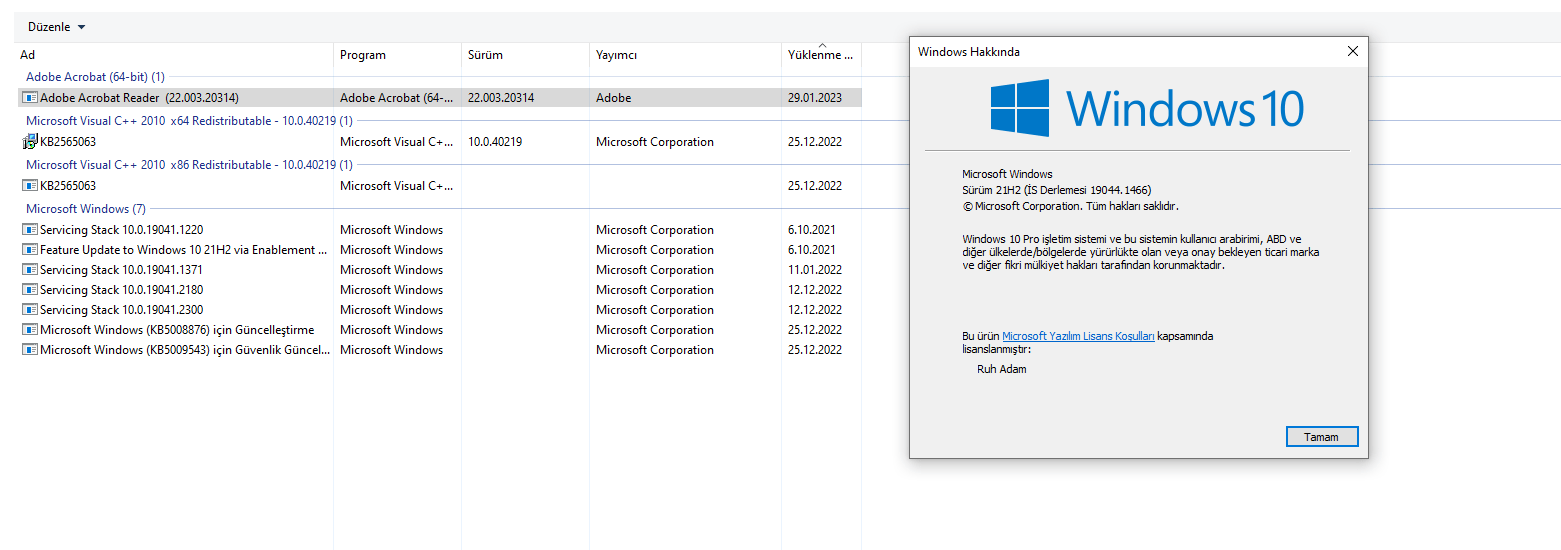Click the KB2565063 icon under x86 group
Screen dimensions: 1561x550
pyautogui.click(x=30, y=186)
